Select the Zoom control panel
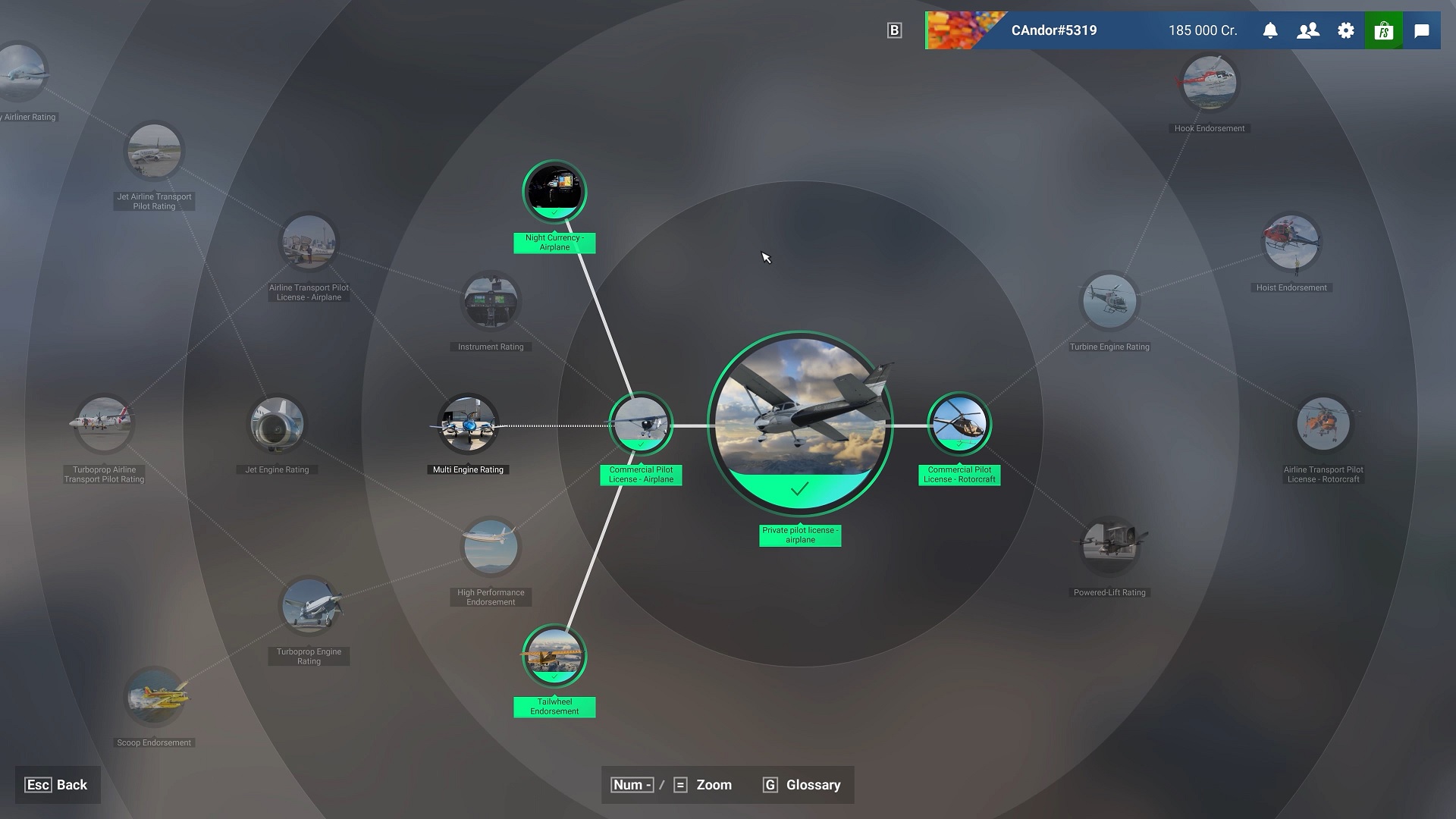 pyautogui.click(x=670, y=785)
